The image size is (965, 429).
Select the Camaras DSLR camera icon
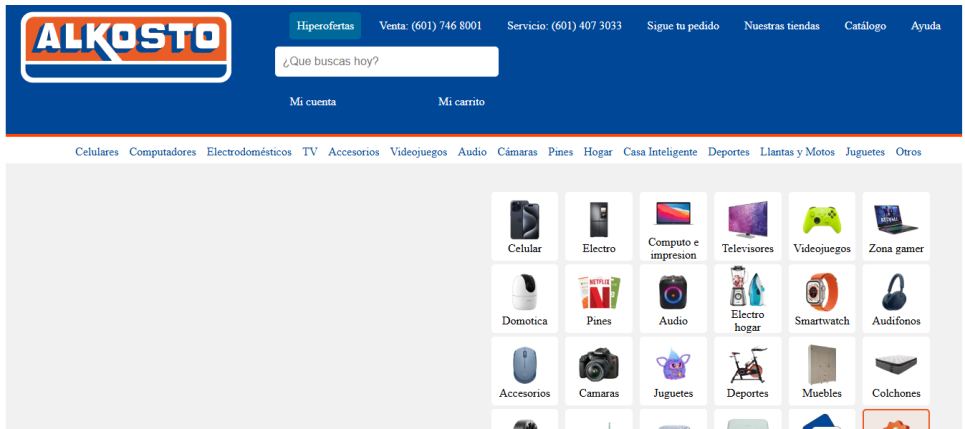[599, 364]
